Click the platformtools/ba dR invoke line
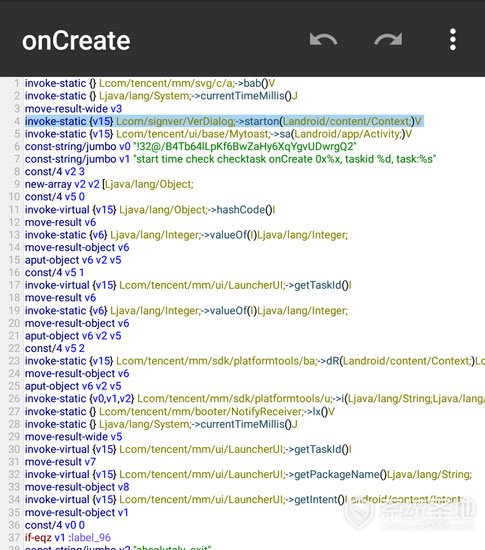 [255, 361]
